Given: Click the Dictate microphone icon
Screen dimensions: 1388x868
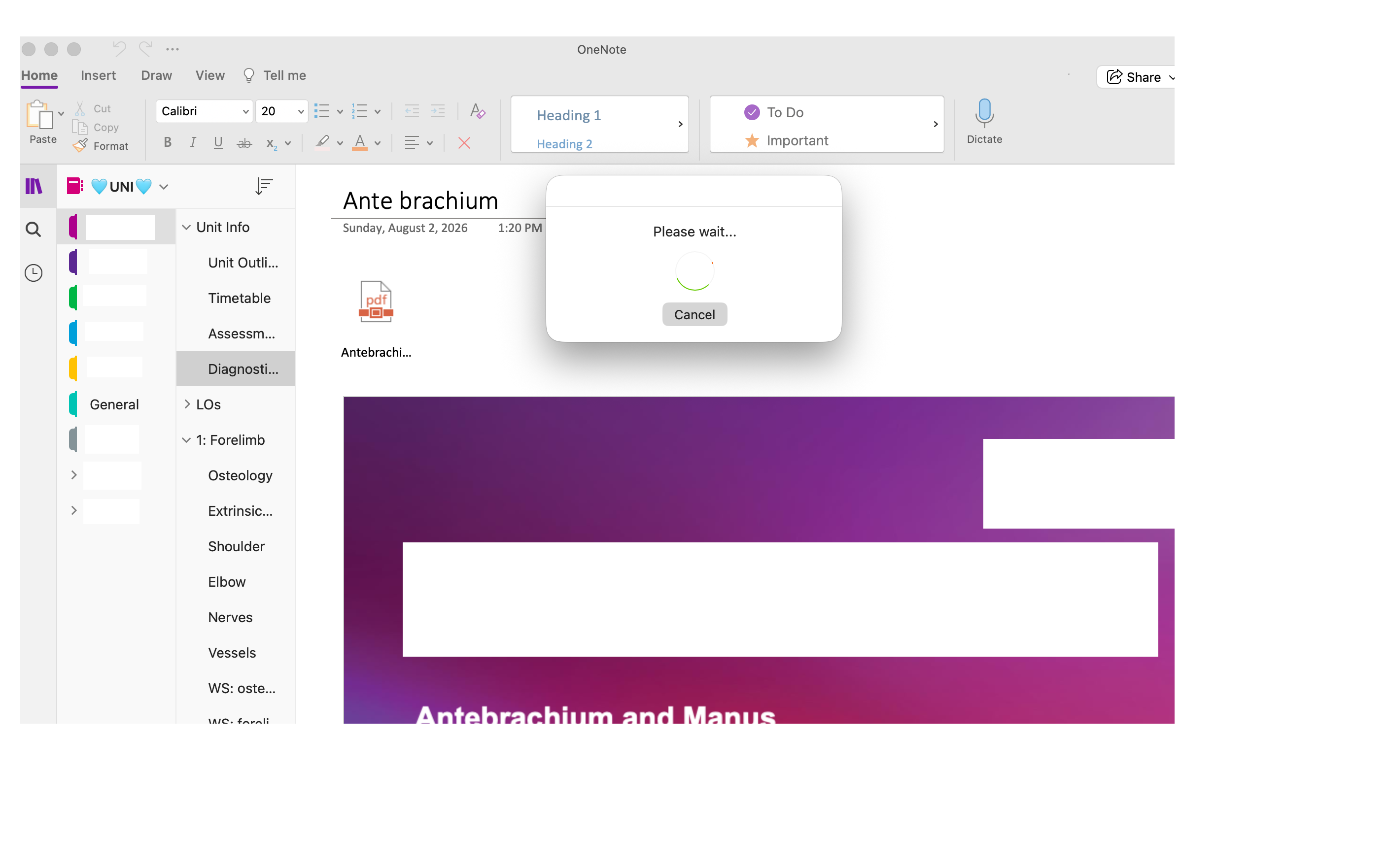Looking at the screenshot, I should 984,114.
